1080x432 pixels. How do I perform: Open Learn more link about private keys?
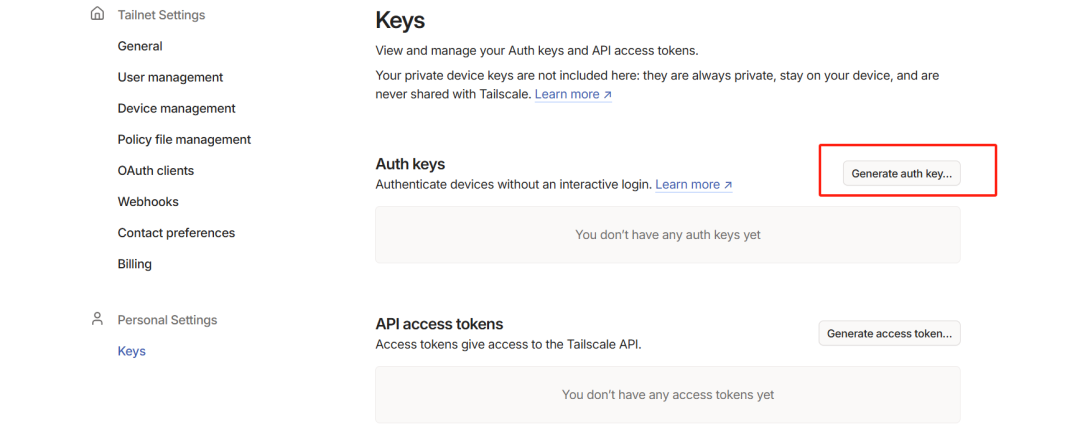coord(573,94)
